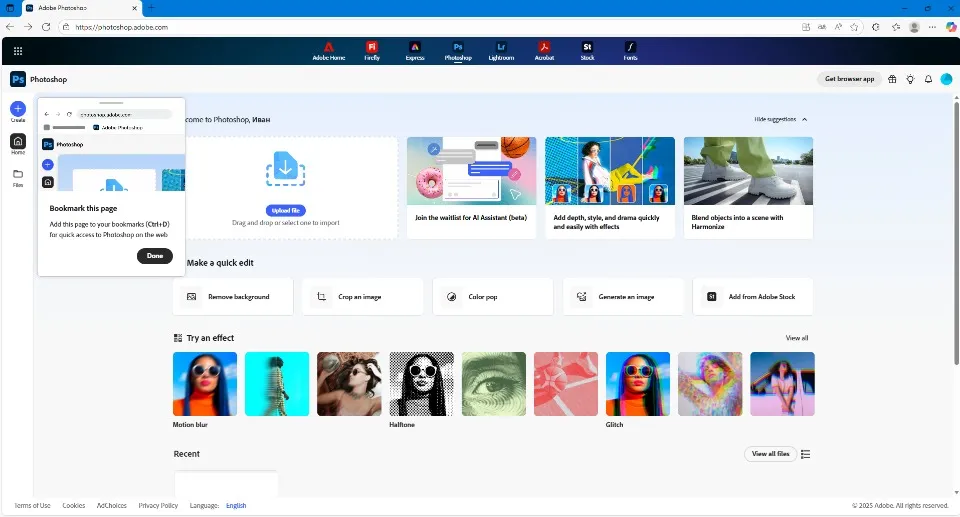This screenshot has height=517, width=960.
Task: Refresh the page with reload icon
Action: (x=46, y=27)
